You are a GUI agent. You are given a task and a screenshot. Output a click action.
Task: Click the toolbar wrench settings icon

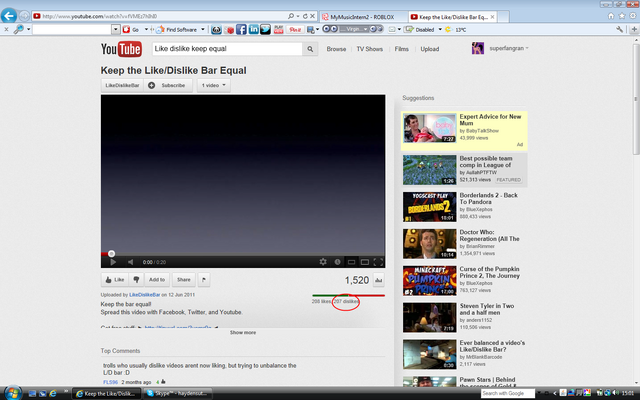pos(620,29)
